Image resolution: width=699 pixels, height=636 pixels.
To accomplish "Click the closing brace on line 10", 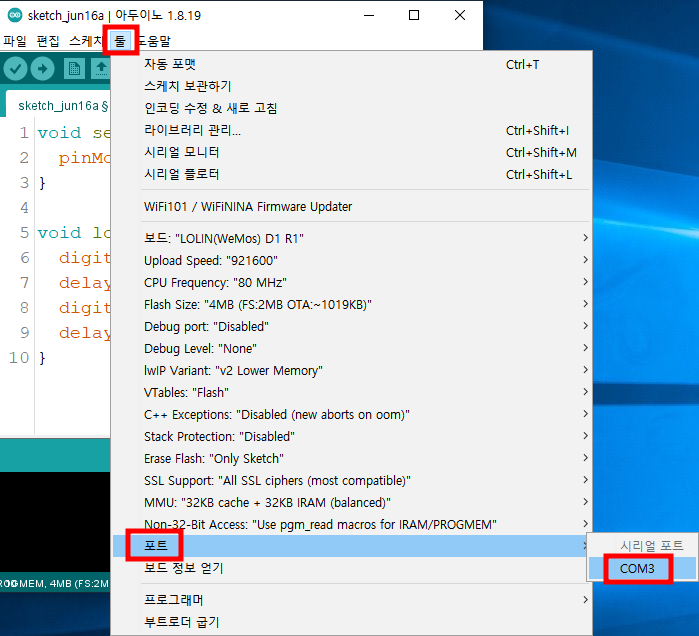I will (x=42, y=358).
